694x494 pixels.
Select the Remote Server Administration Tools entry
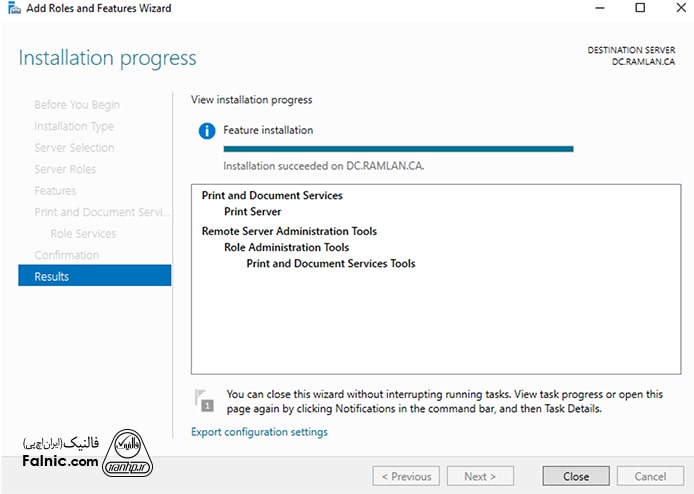(x=289, y=231)
